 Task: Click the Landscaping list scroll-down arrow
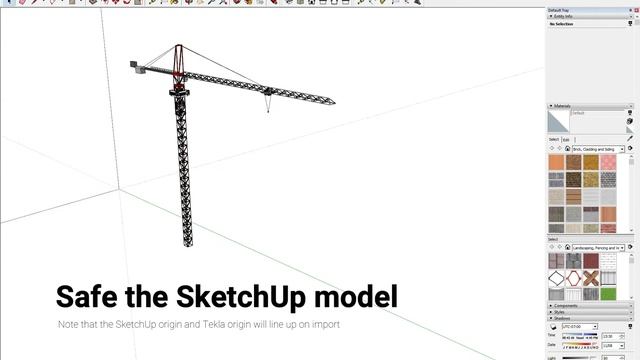[x=631, y=298]
